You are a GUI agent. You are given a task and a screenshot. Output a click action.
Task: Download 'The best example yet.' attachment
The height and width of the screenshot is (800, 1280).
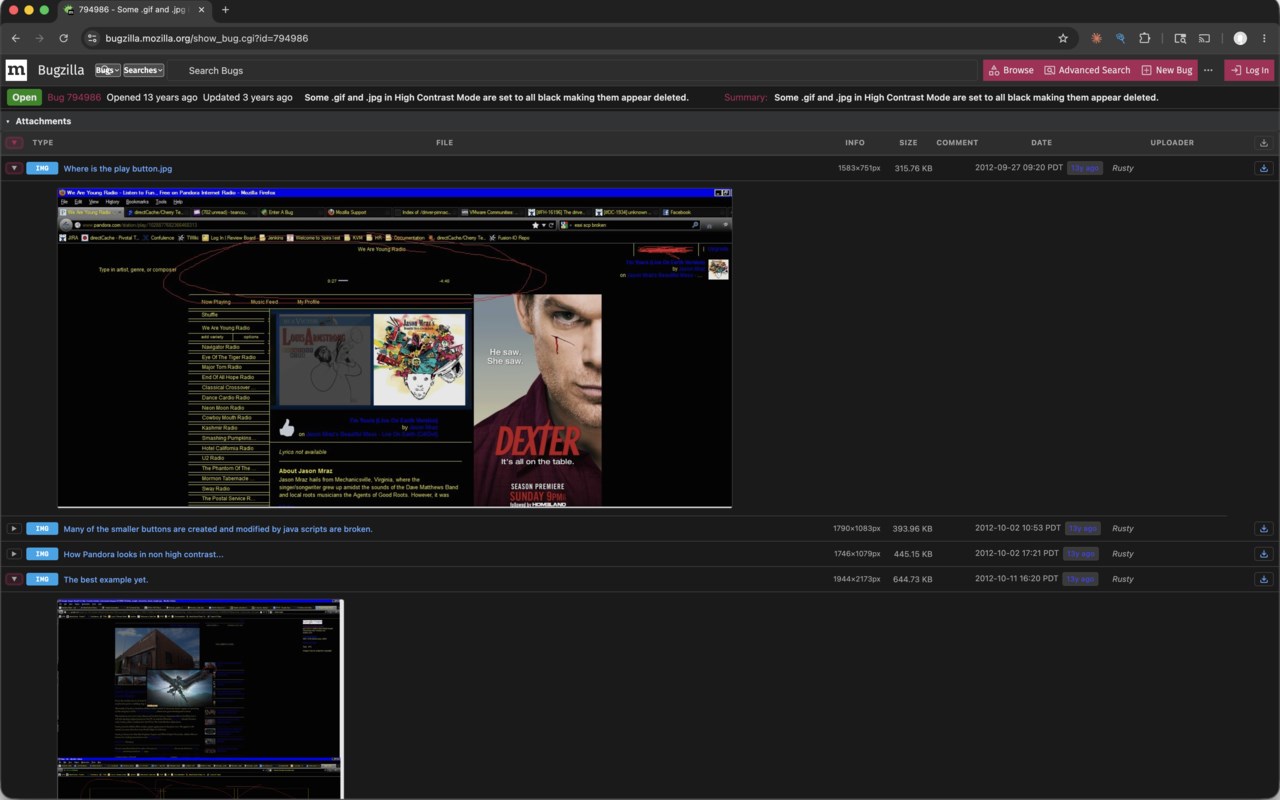point(1263,579)
